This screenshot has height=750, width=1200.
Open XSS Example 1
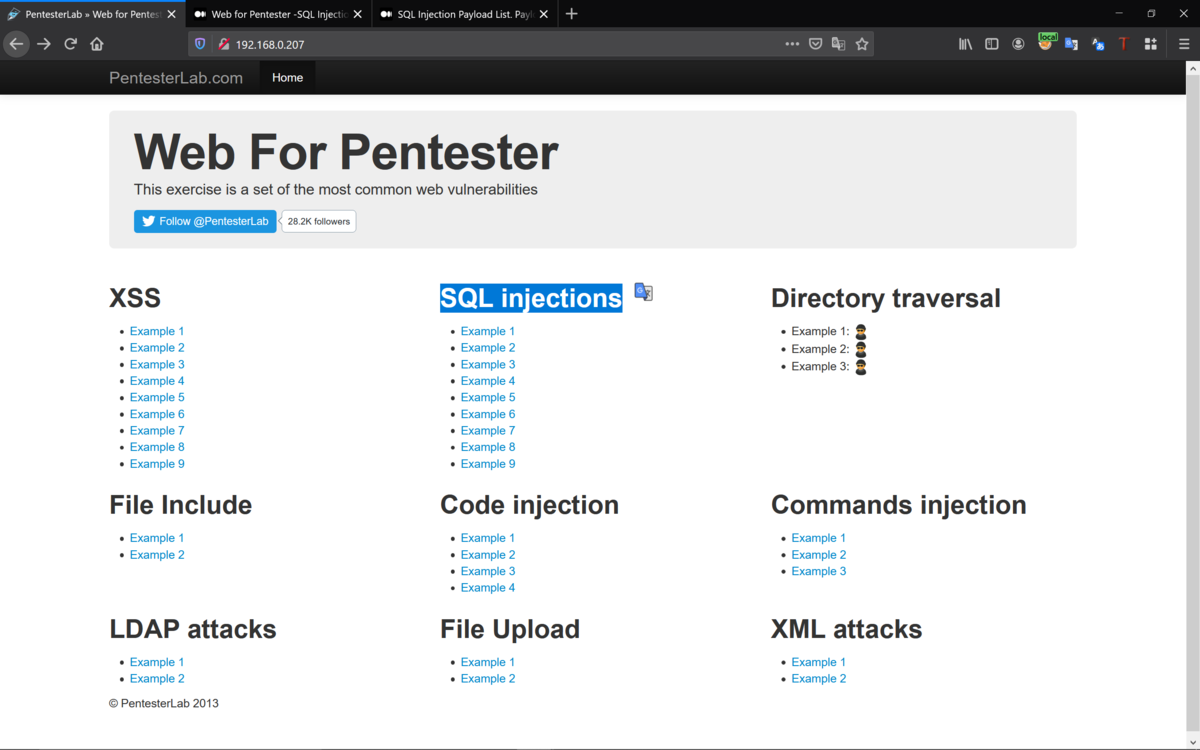pos(157,331)
